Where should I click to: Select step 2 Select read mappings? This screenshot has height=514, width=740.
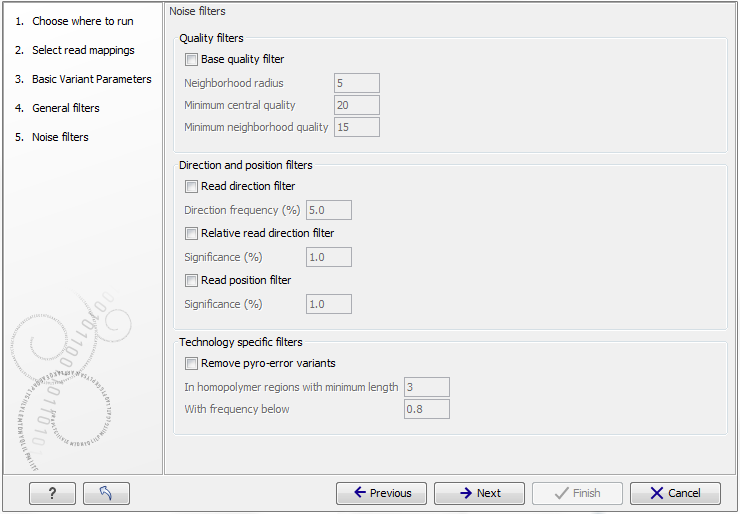pyautogui.click(x=83, y=50)
